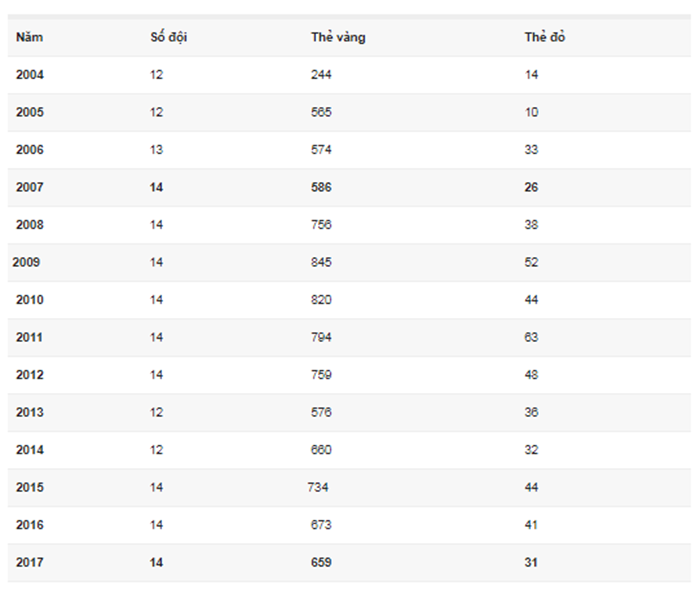Select yellow card value 660
700x599 pixels.
pos(321,450)
